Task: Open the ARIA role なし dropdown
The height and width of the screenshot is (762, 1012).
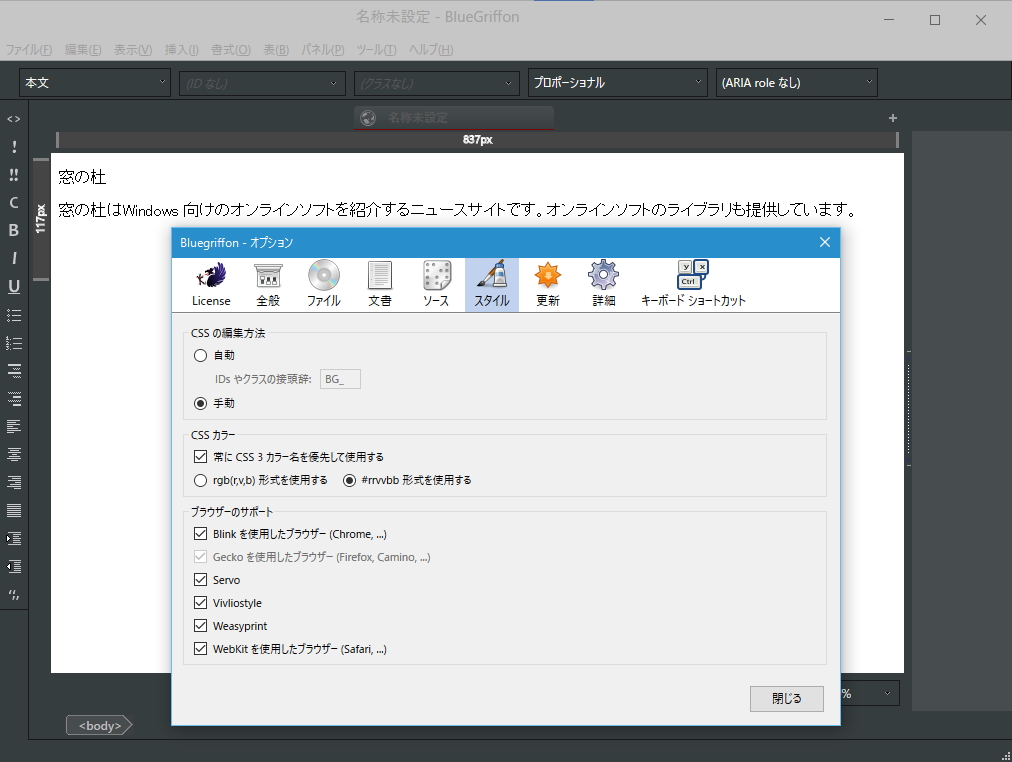Action: [796, 83]
